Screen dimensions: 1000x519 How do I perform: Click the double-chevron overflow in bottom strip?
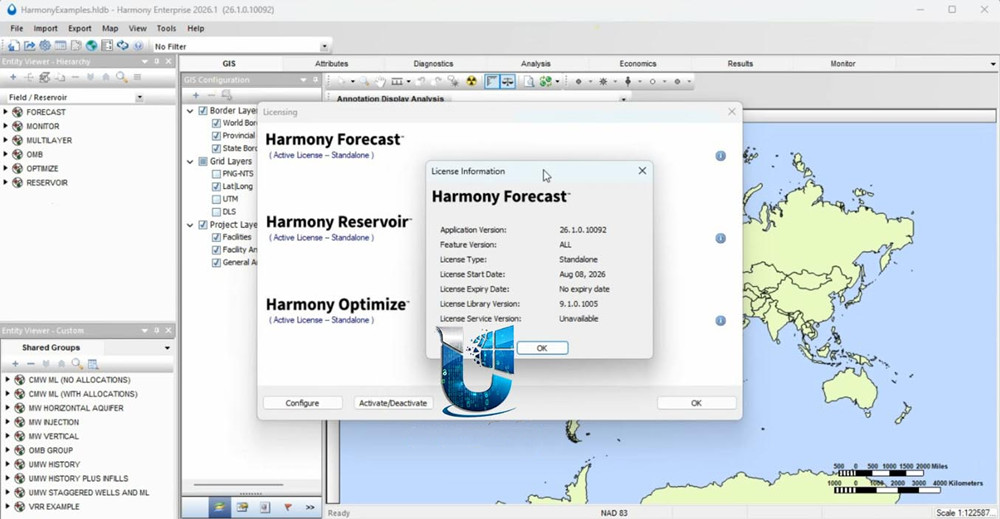tap(310, 508)
